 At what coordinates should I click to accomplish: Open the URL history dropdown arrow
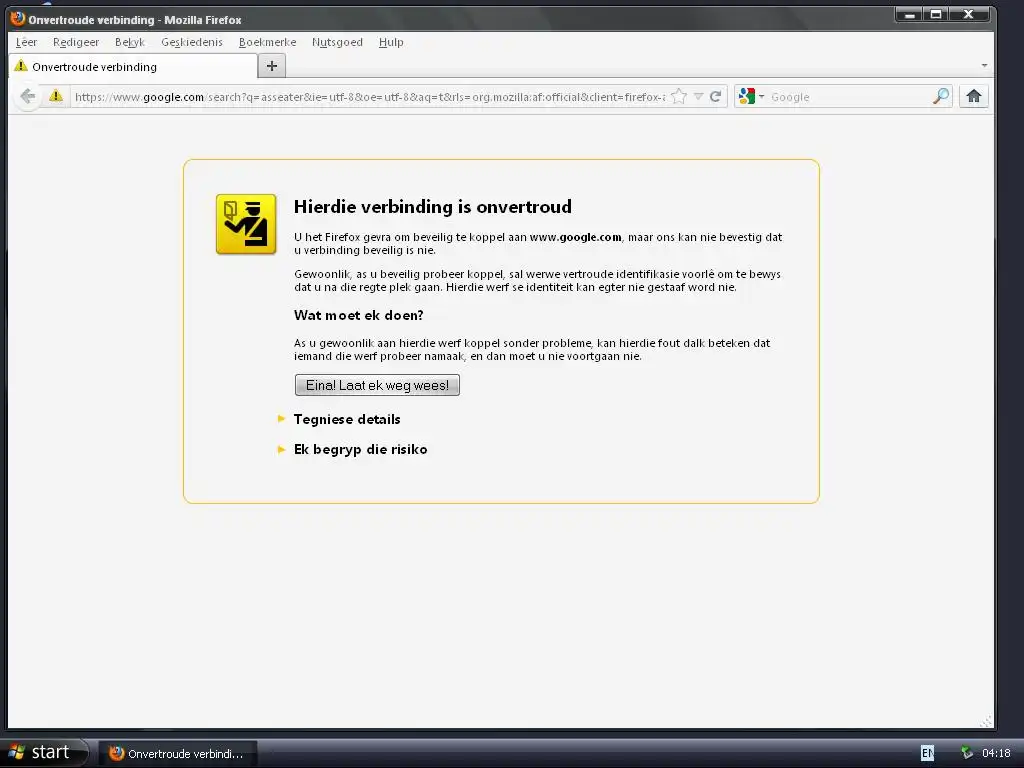(698, 97)
